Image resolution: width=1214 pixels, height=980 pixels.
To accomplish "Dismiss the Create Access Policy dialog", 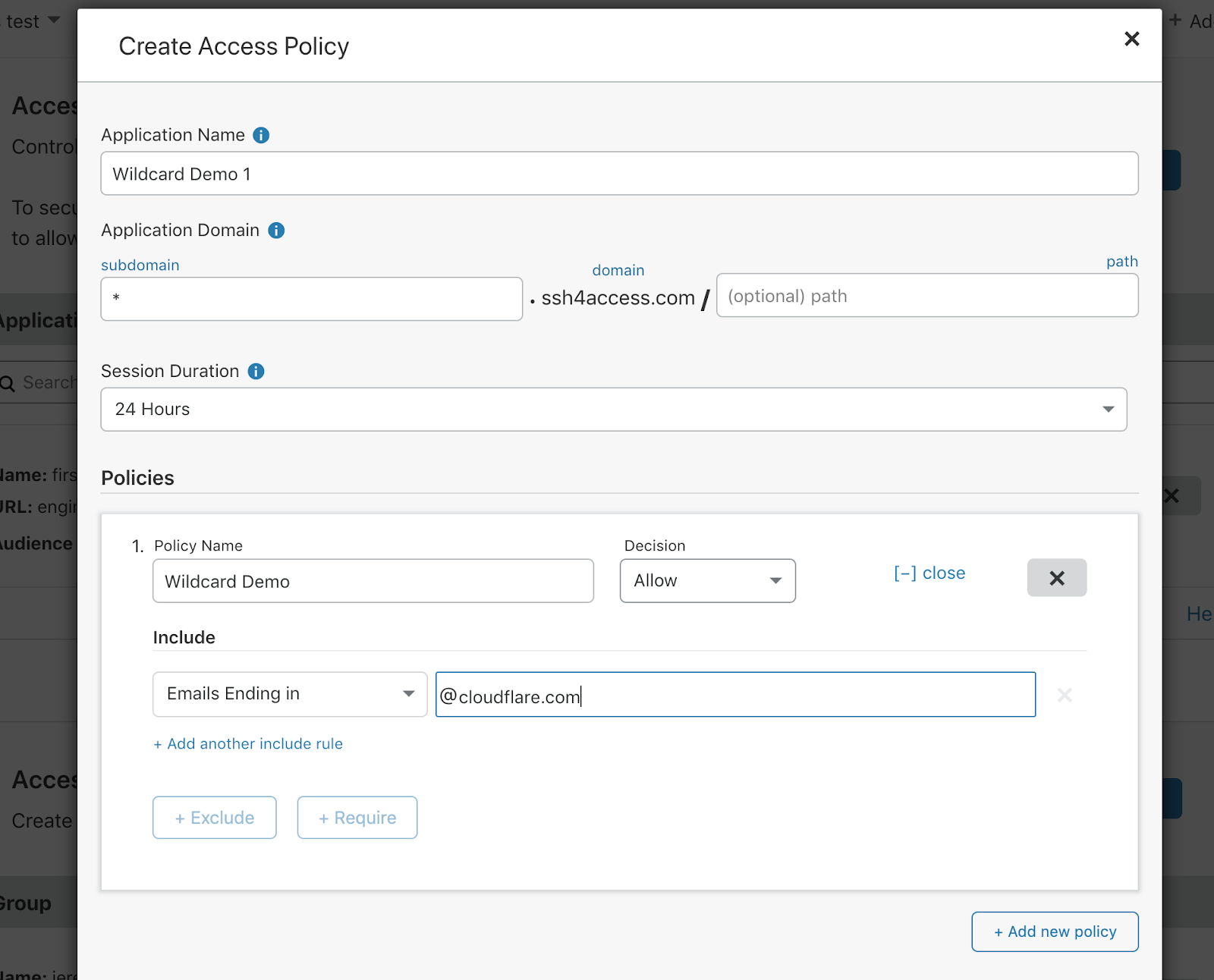I will [x=1131, y=39].
